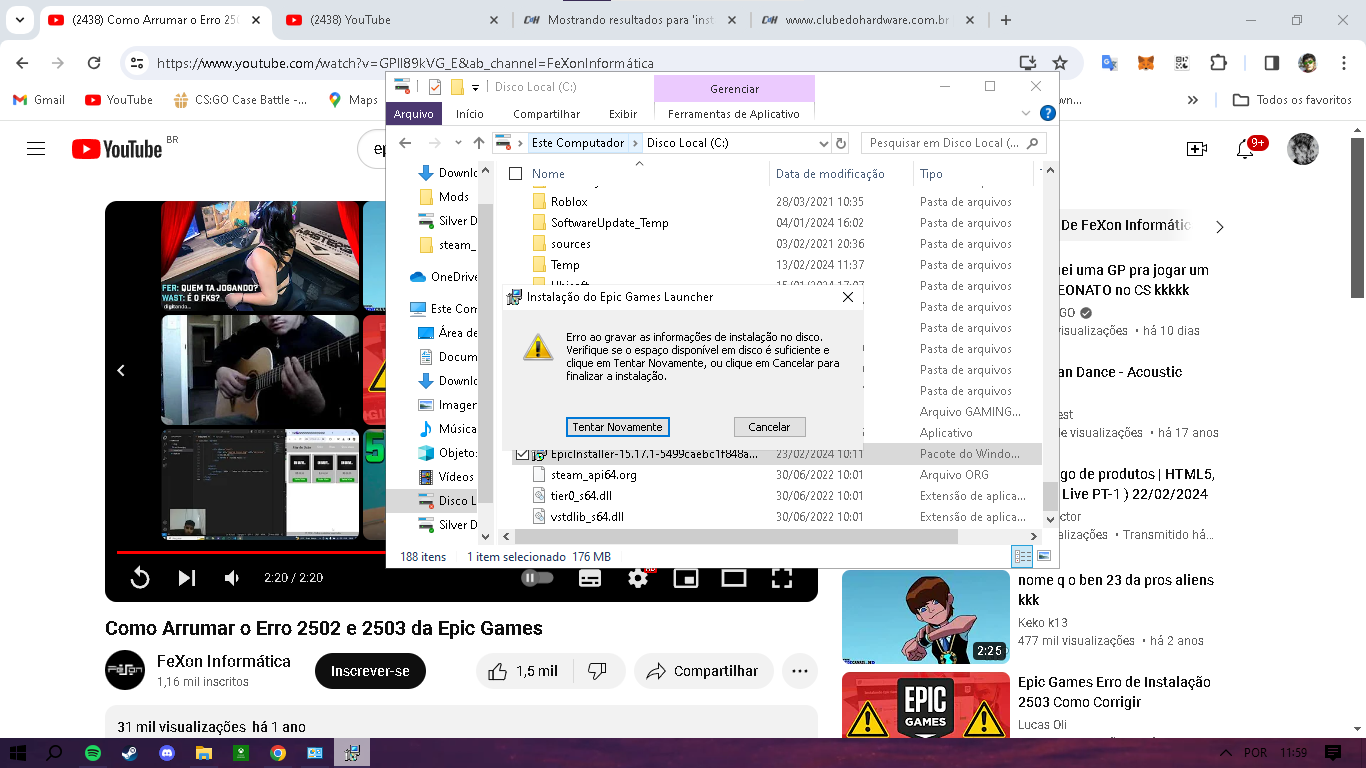Open MetaMask fox extension

tap(1146, 63)
